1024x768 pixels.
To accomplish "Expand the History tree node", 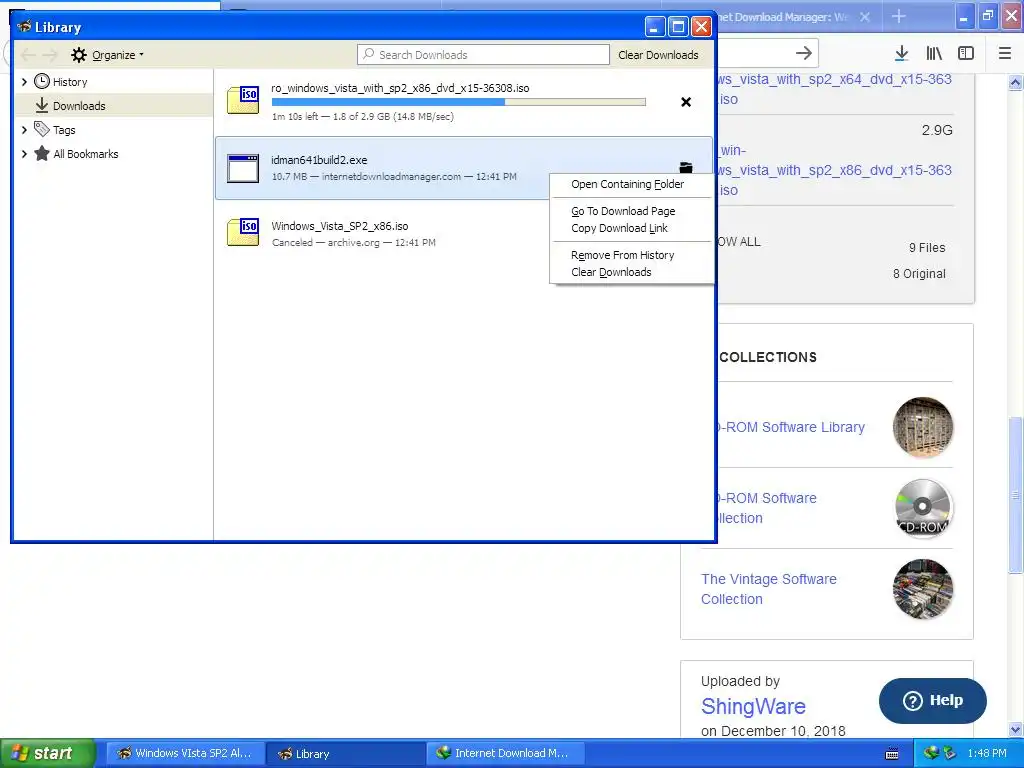I will (x=24, y=82).
